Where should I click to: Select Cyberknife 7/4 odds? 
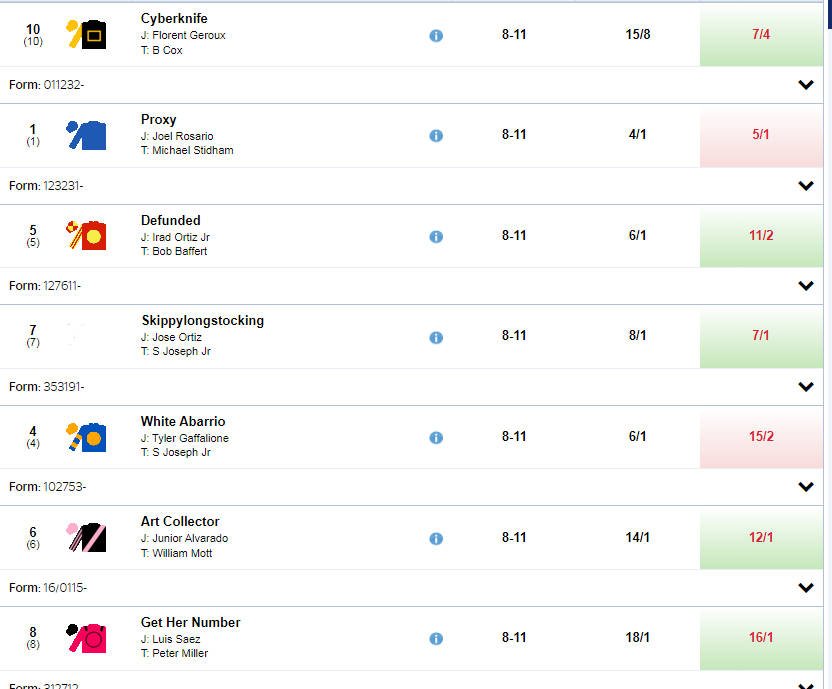pyautogui.click(x=761, y=35)
